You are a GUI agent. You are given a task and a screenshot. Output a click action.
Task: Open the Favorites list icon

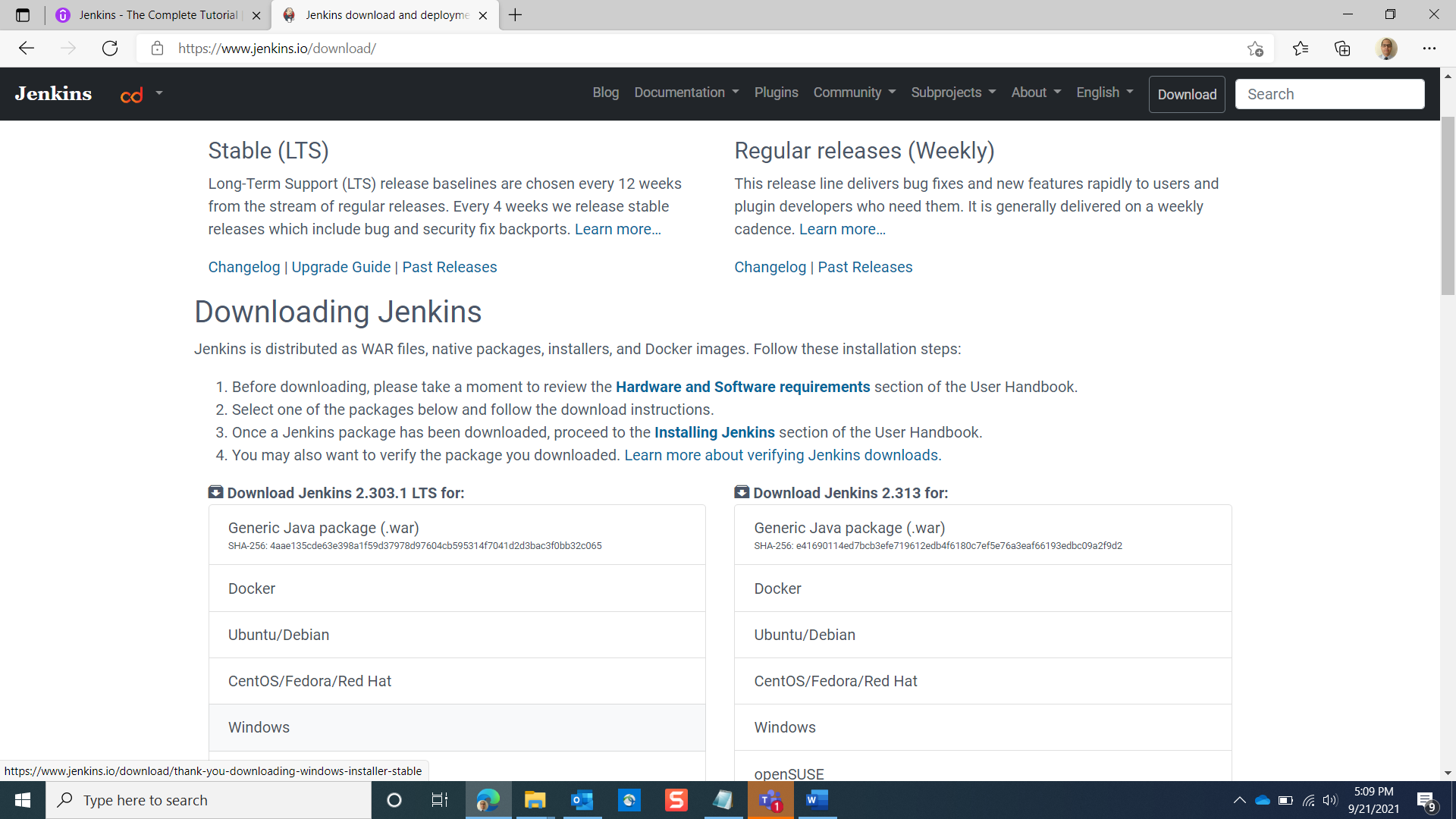[x=1301, y=49]
